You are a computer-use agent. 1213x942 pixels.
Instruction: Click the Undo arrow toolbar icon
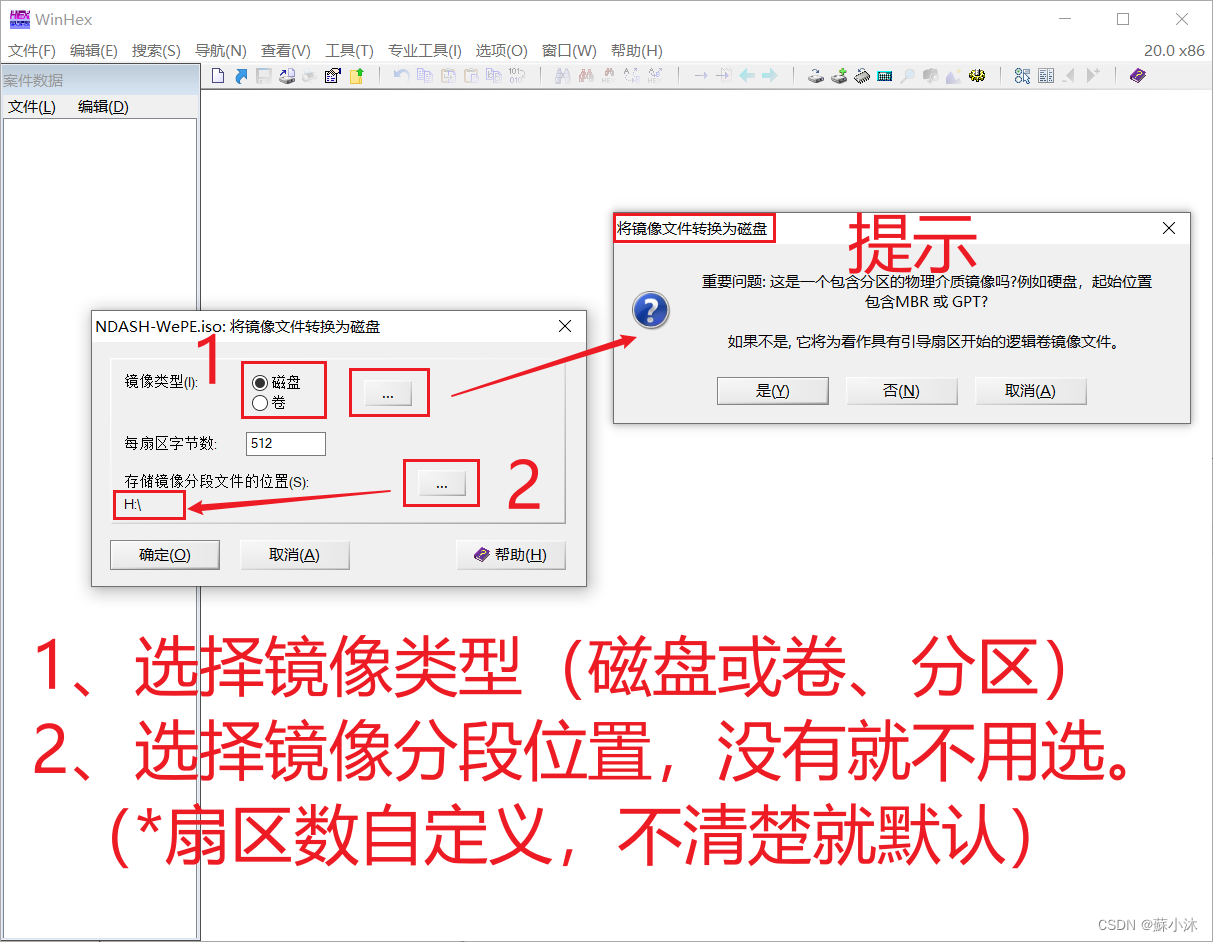tap(401, 76)
